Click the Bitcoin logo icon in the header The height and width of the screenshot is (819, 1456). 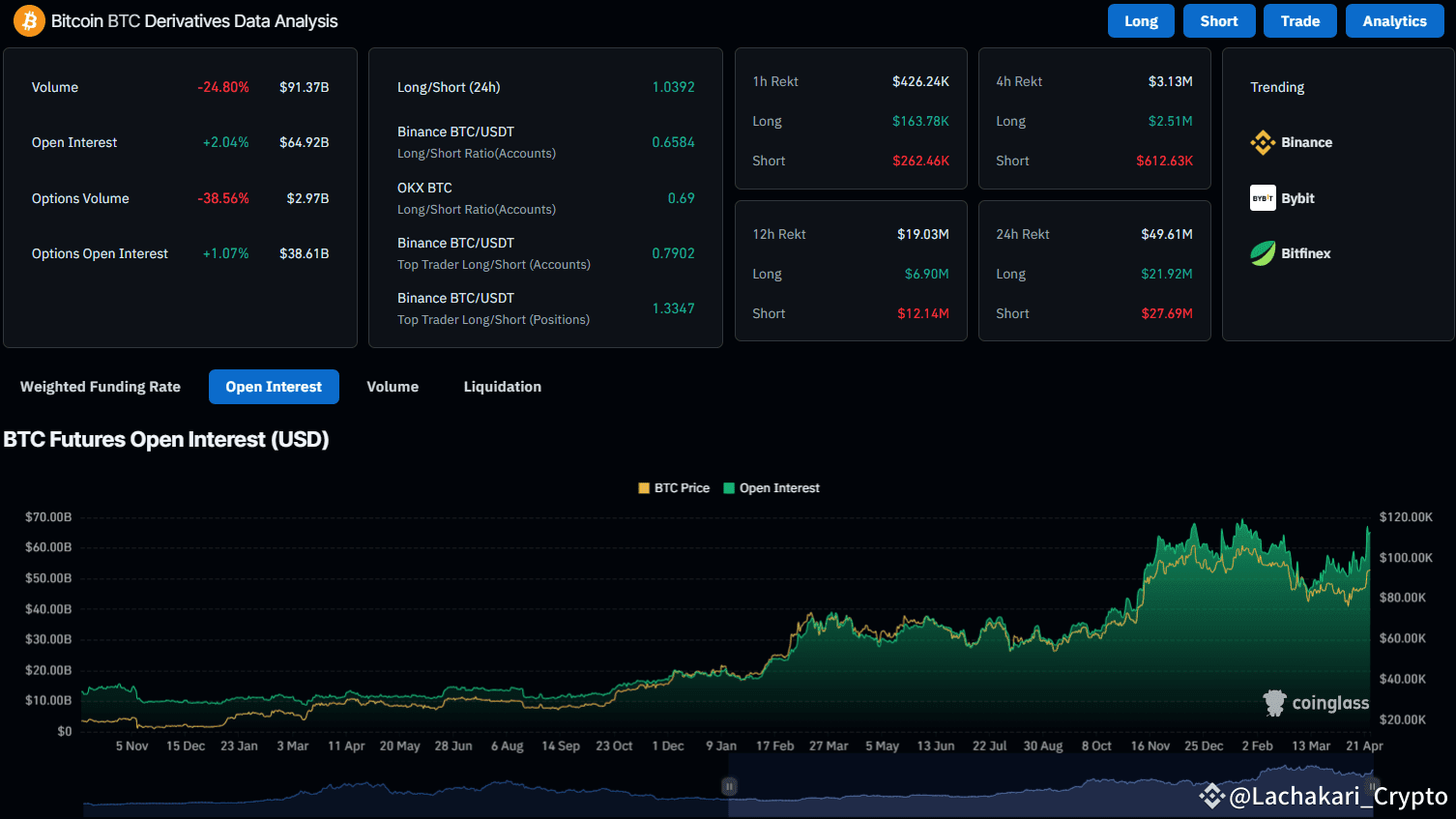coord(29,20)
